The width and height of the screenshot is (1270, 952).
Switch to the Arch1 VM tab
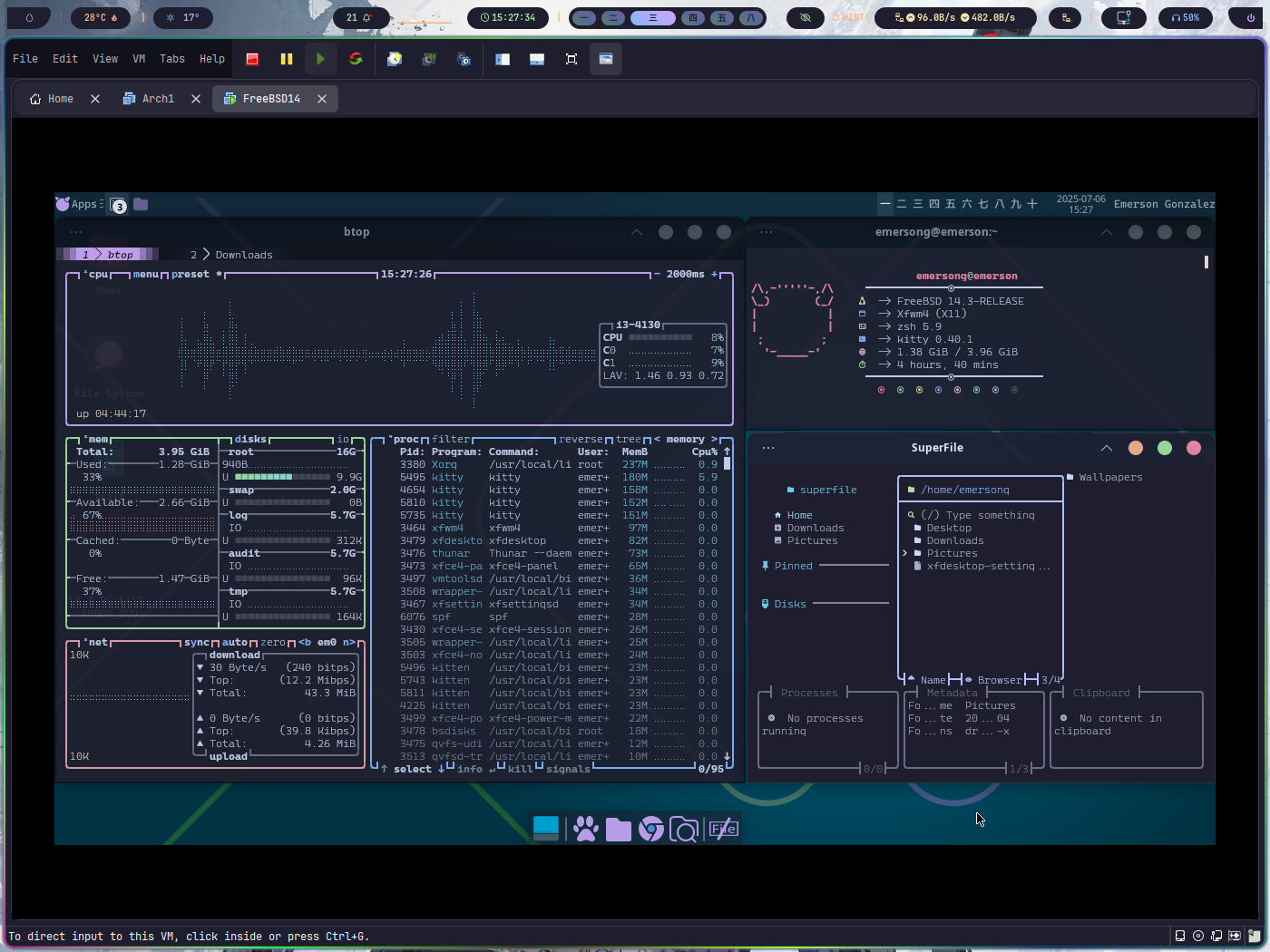[149, 99]
